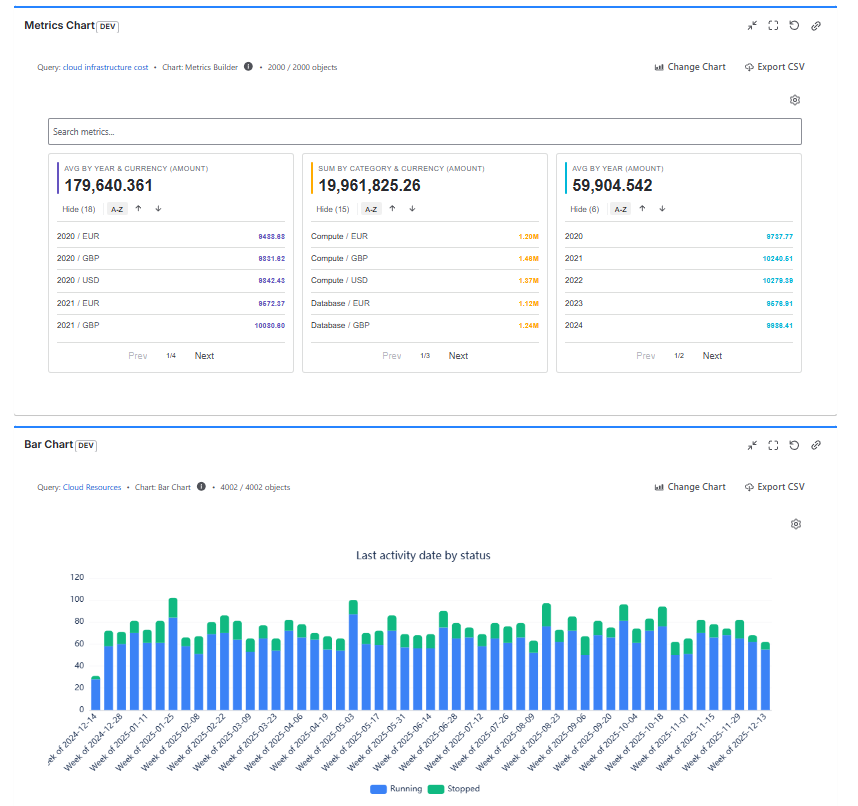Open Metrics Chart in fullscreen
The image size is (858, 806).
pyautogui.click(x=773, y=26)
